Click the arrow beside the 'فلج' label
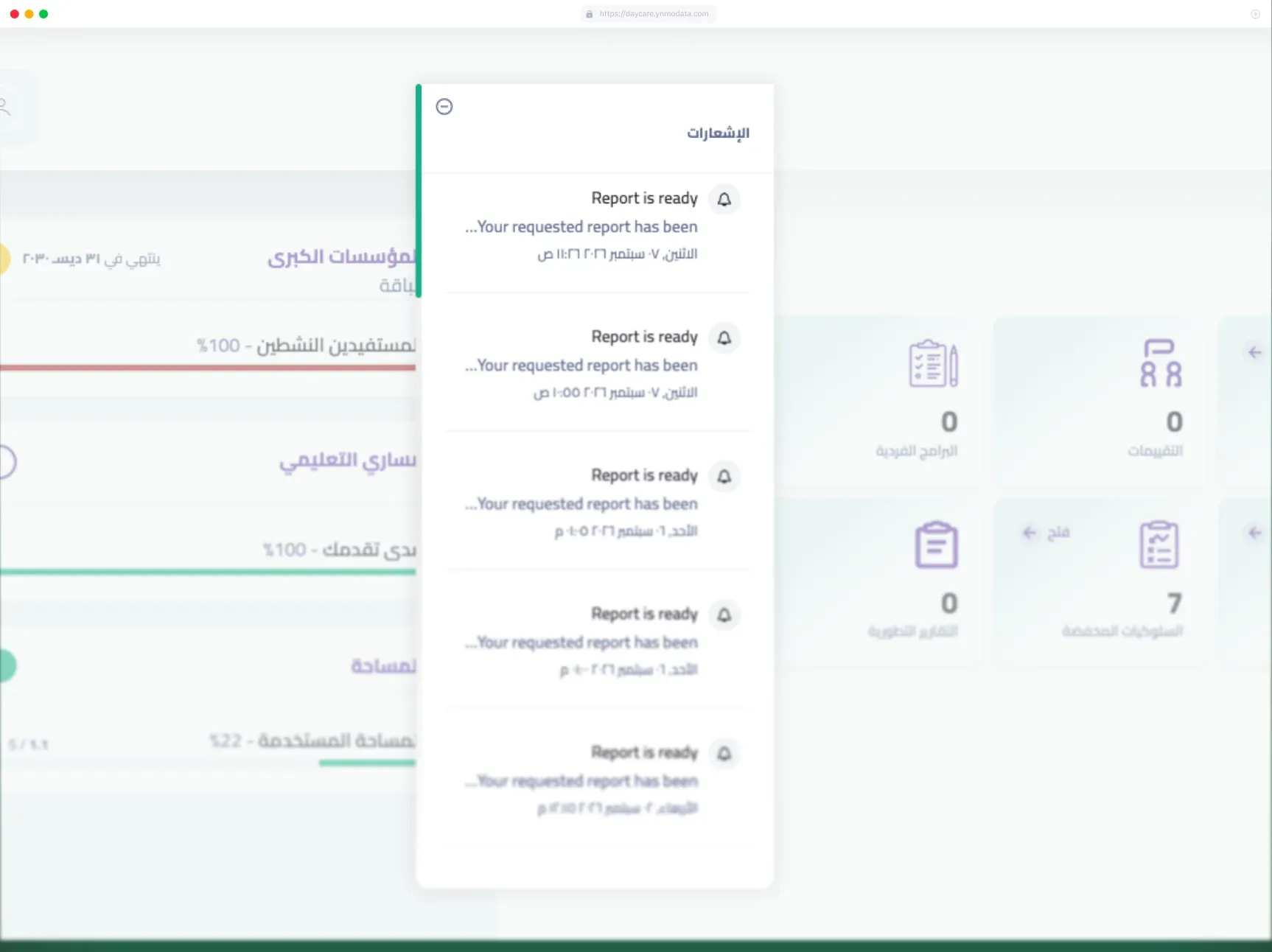Viewport: 1272px width, 952px height. (1030, 533)
